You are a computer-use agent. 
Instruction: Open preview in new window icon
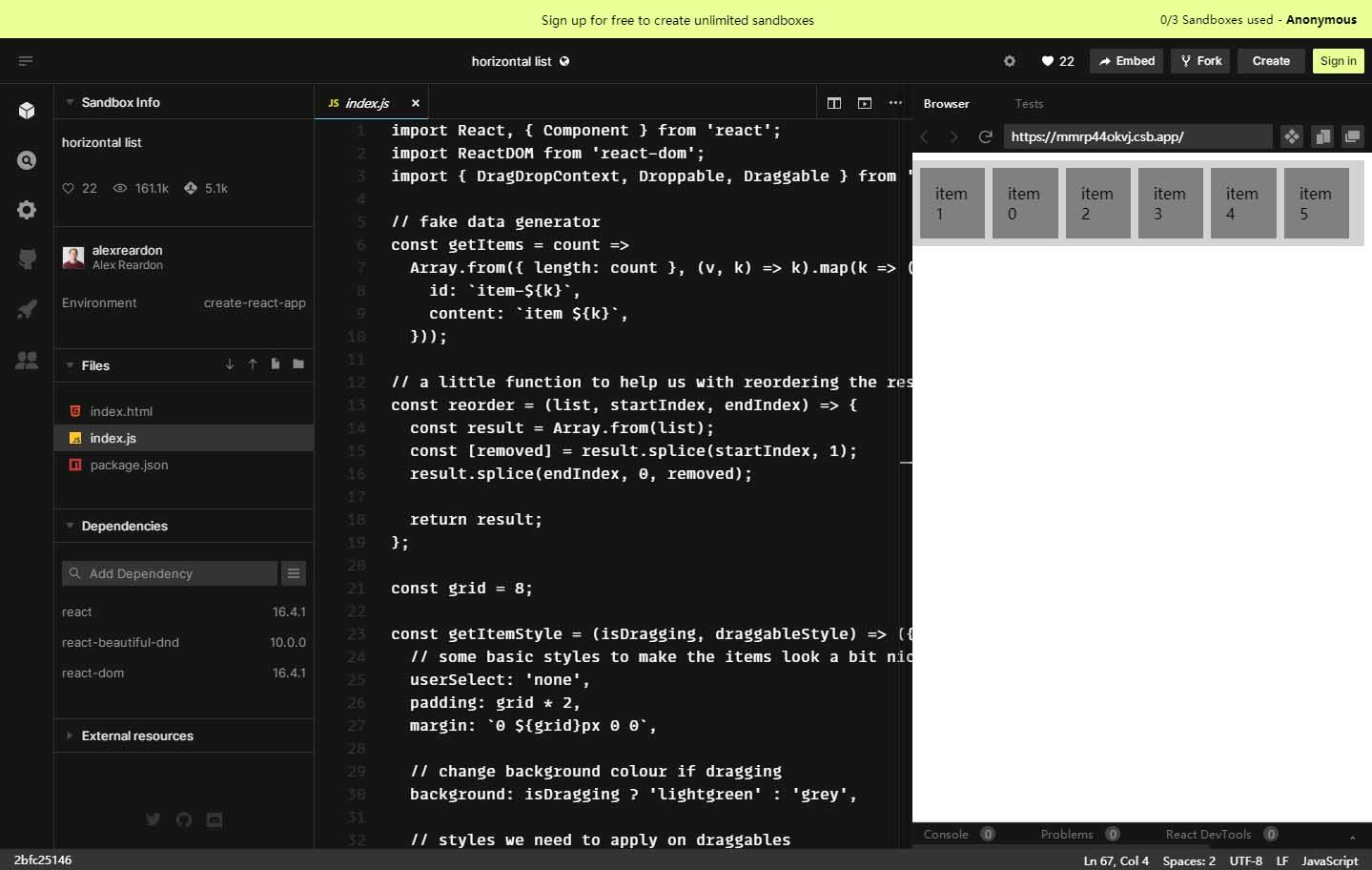click(1353, 136)
